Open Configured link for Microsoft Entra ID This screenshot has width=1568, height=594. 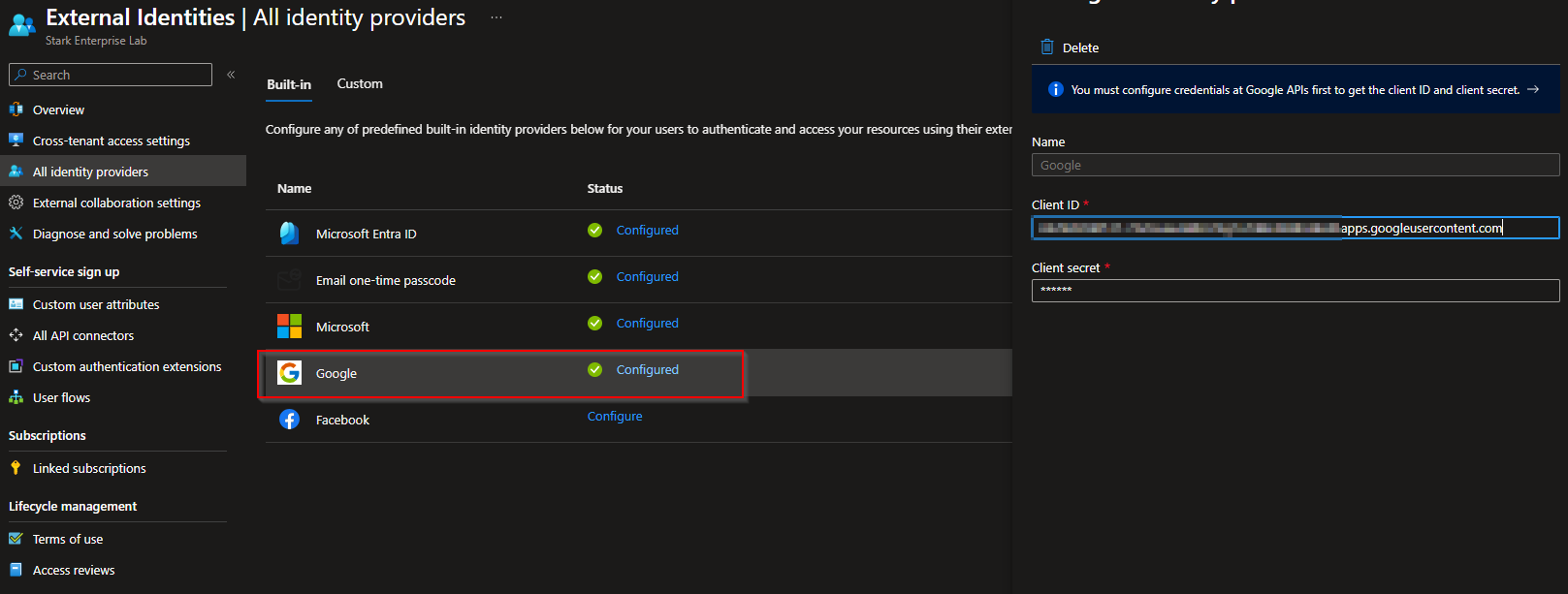coord(647,231)
